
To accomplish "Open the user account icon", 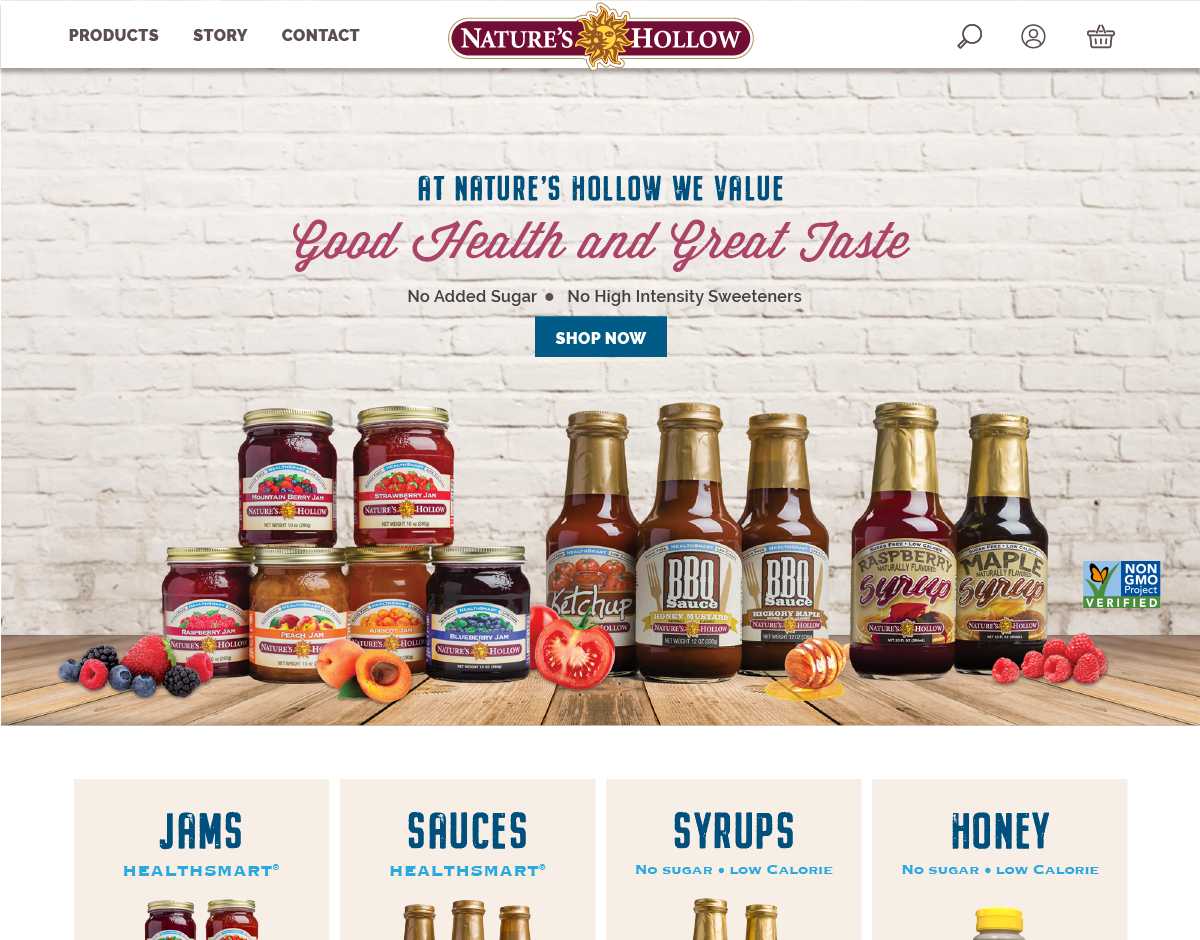I will (x=1033, y=36).
